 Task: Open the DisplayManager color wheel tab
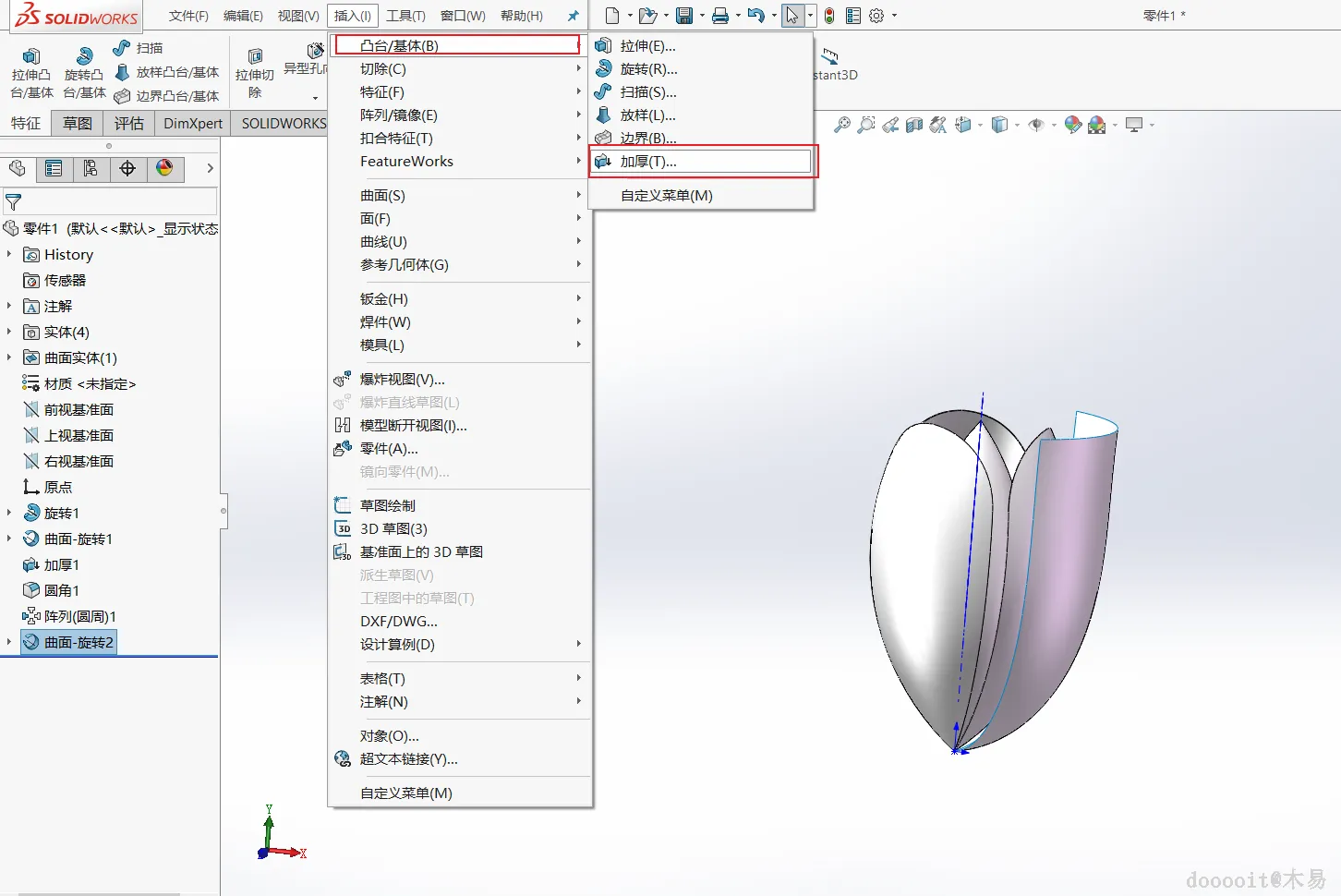[164, 168]
